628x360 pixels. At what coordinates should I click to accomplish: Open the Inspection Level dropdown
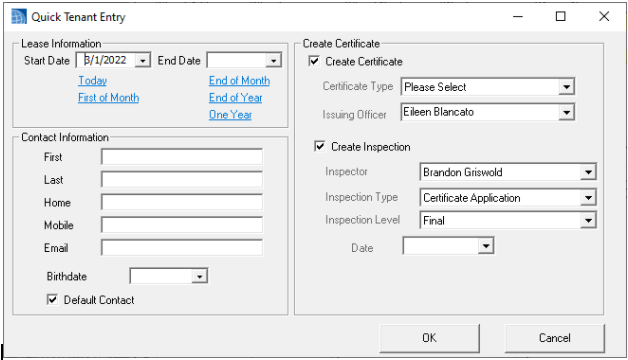588,220
